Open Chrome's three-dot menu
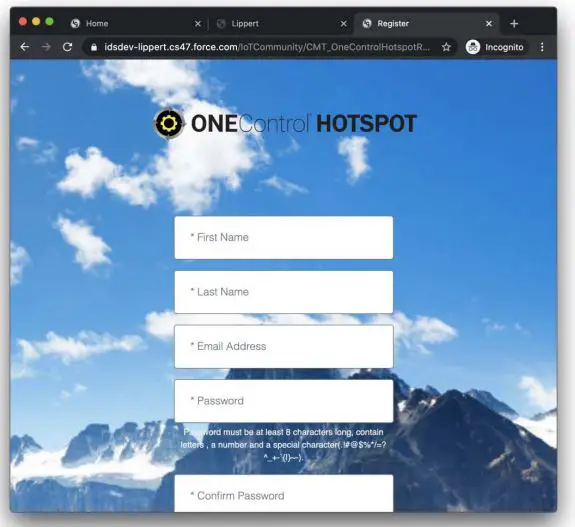 [x=542, y=47]
